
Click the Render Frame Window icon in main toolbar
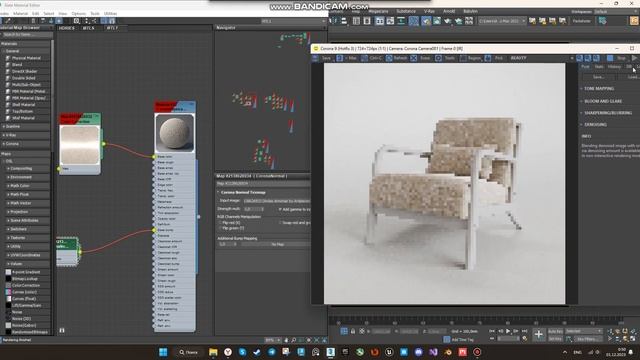click(437, 21)
